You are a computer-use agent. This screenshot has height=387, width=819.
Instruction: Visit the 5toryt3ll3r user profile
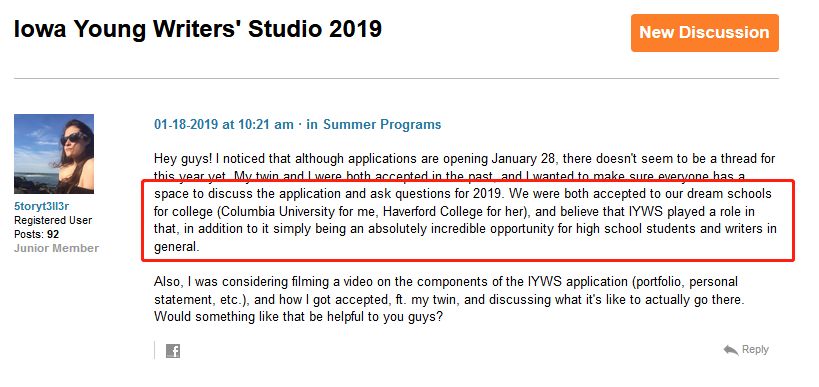42,207
